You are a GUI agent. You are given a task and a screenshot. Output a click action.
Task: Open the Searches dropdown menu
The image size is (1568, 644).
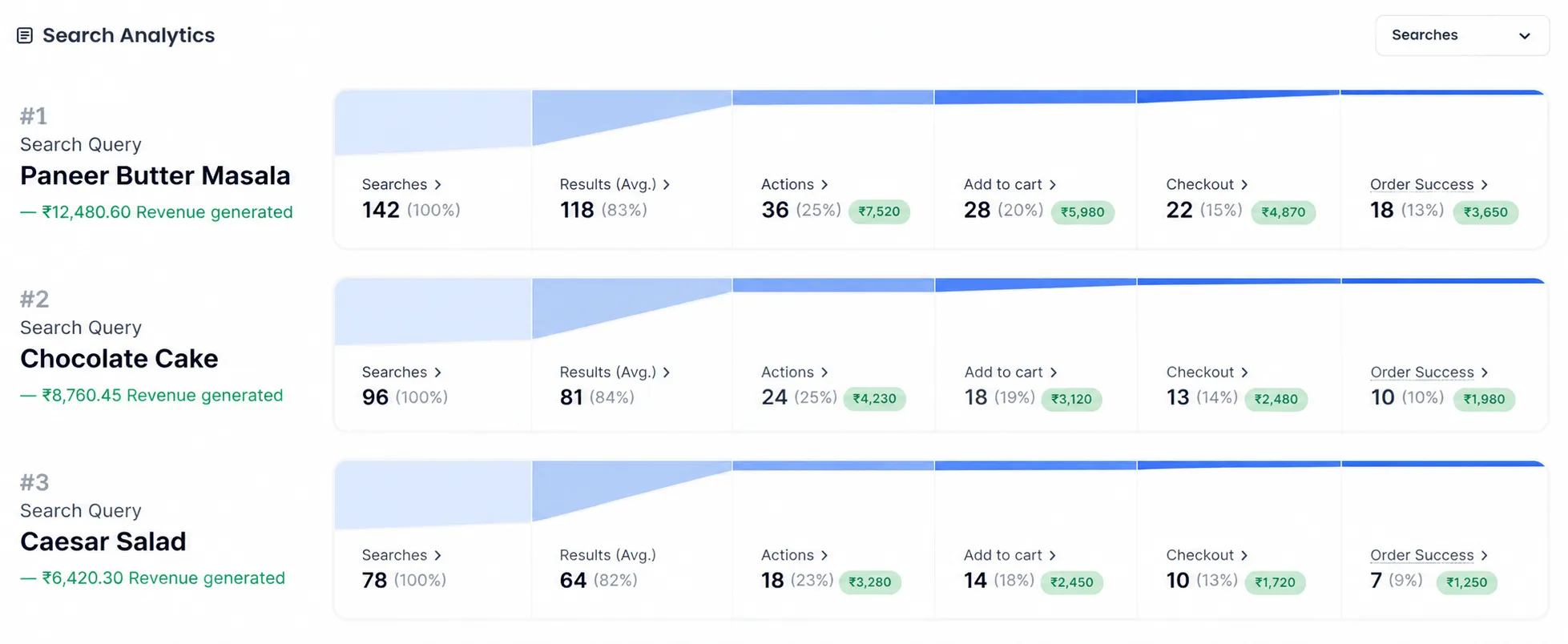[x=1461, y=35]
